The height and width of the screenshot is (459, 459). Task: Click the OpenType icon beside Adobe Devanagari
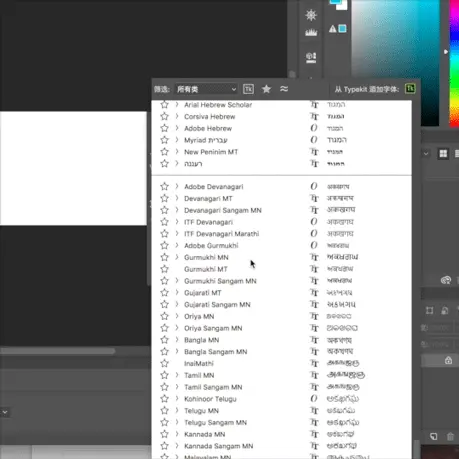pyautogui.click(x=314, y=186)
